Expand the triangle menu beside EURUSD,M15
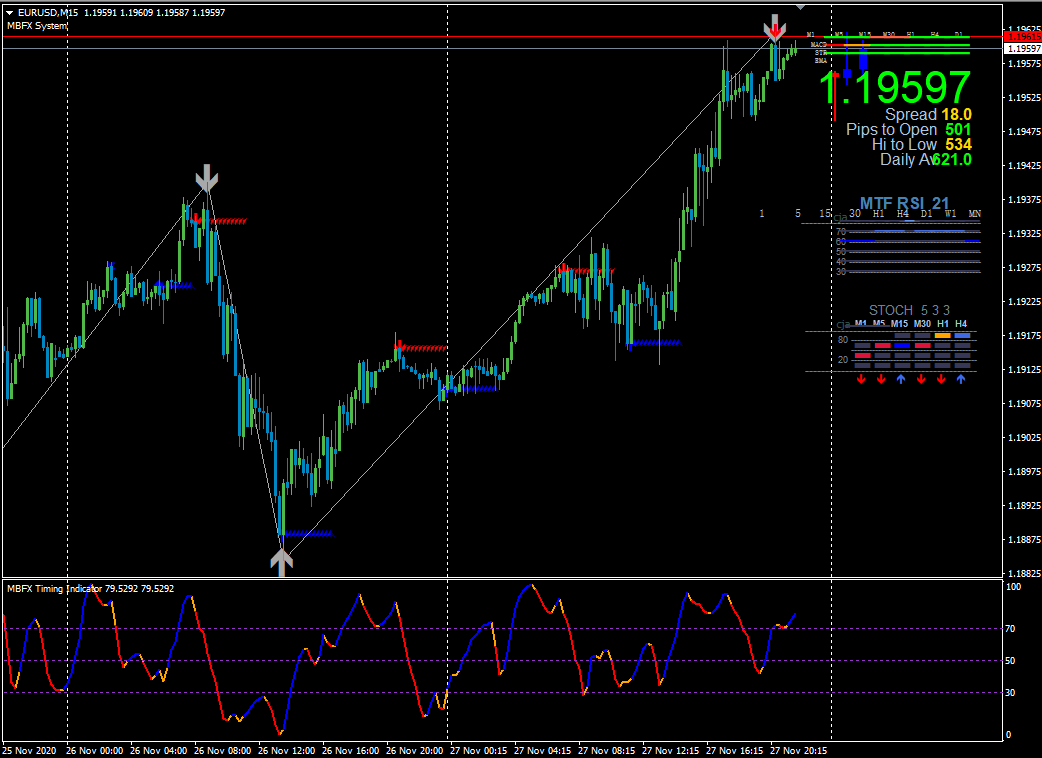1042x758 pixels. [9, 13]
